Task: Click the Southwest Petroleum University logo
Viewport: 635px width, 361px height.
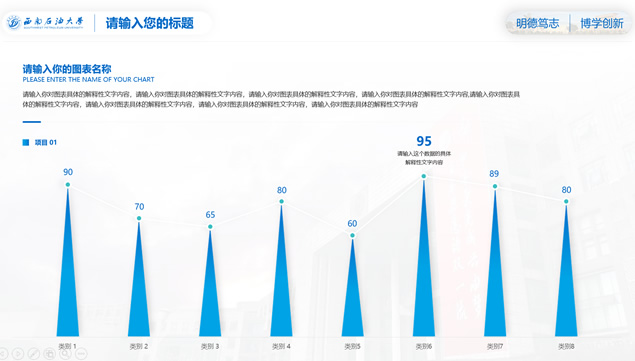Action: pyautogui.click(x=45, y=23)
